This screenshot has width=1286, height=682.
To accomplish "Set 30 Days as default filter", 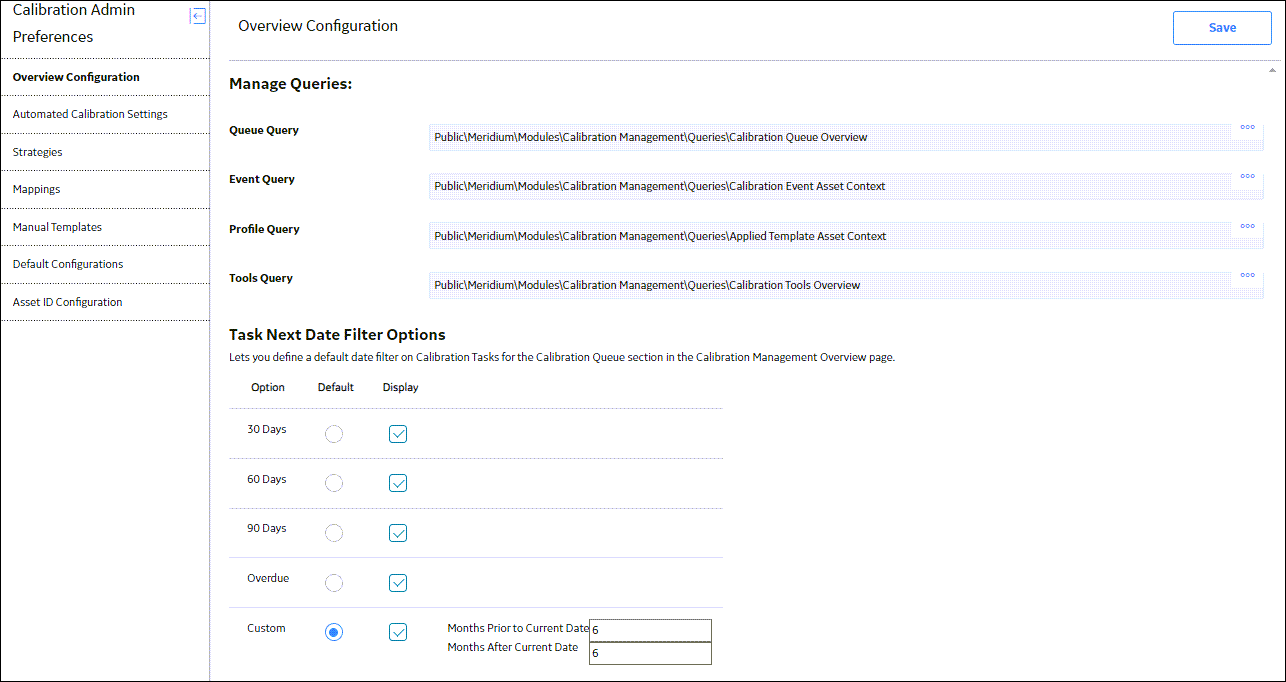I will (334, 434).
